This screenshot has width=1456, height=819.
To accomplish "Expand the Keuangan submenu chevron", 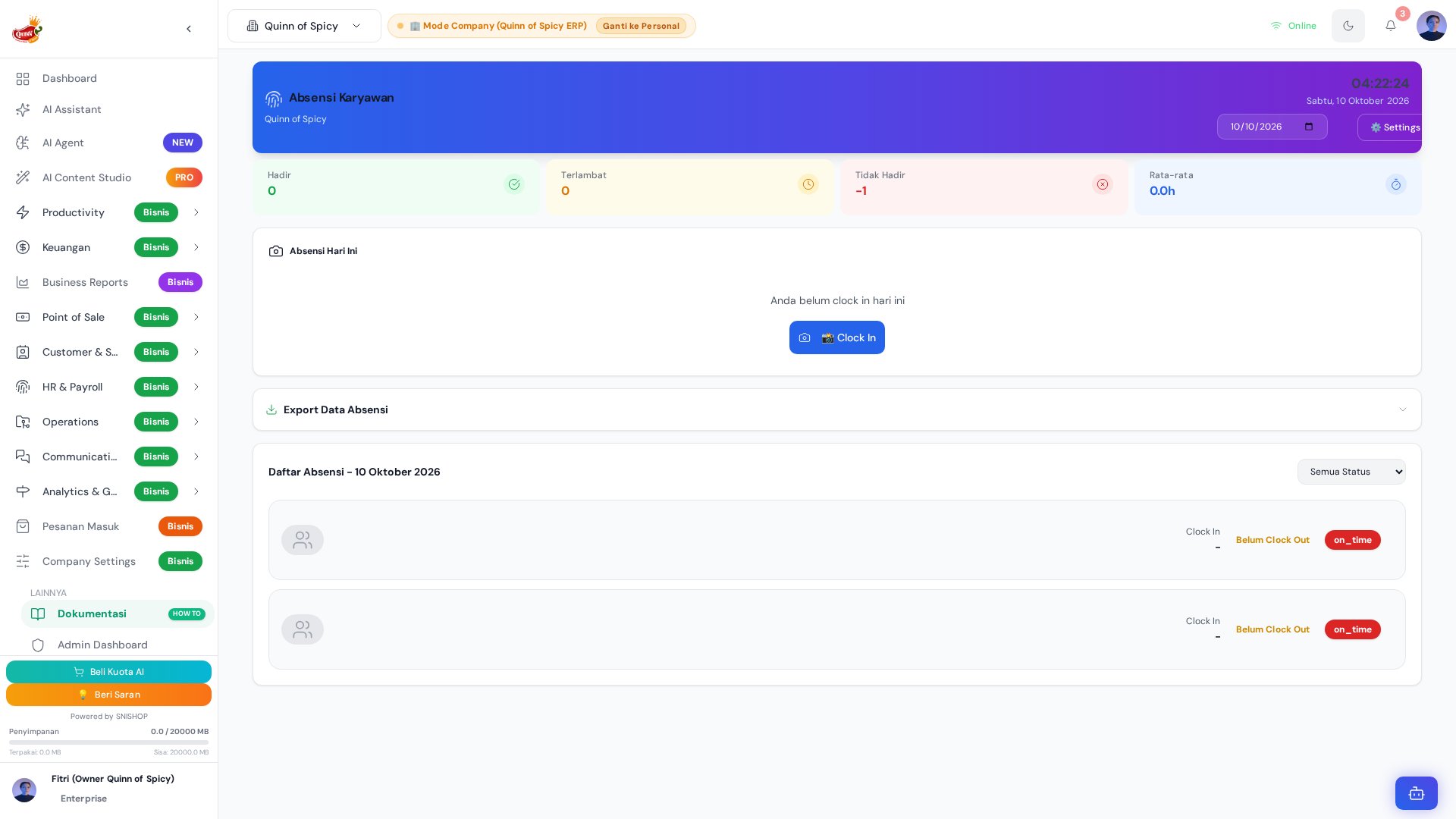I will [x=196, y=247].
